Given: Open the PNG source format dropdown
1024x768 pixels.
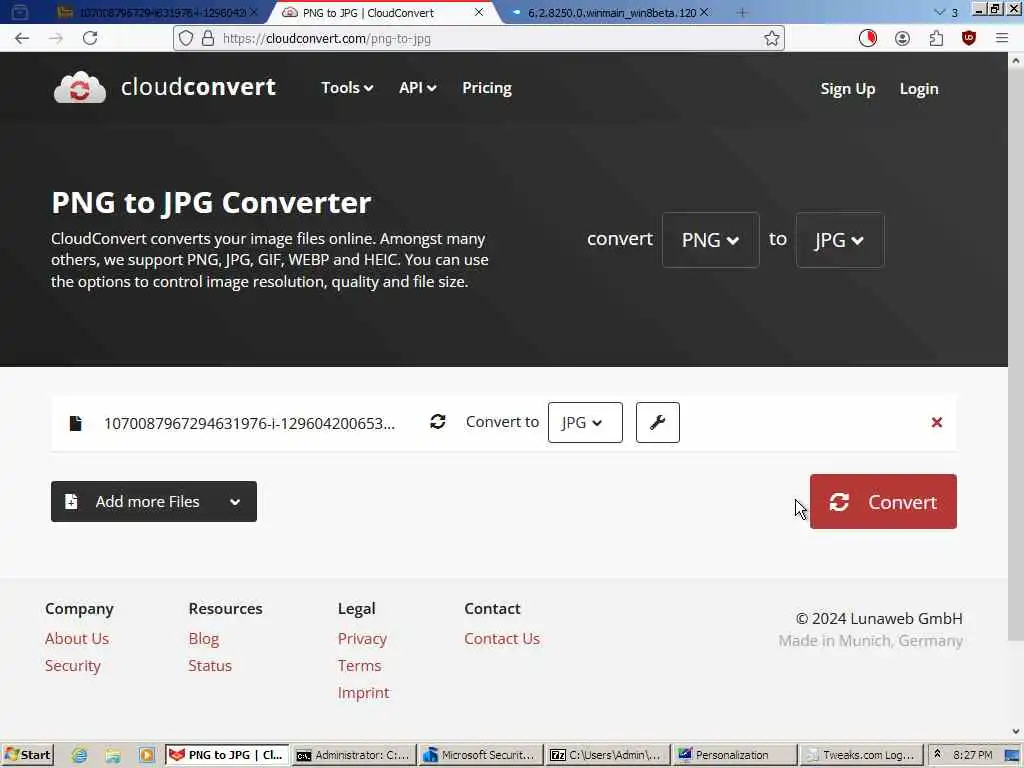Looking at the screenshot, I should click(711, 240).
